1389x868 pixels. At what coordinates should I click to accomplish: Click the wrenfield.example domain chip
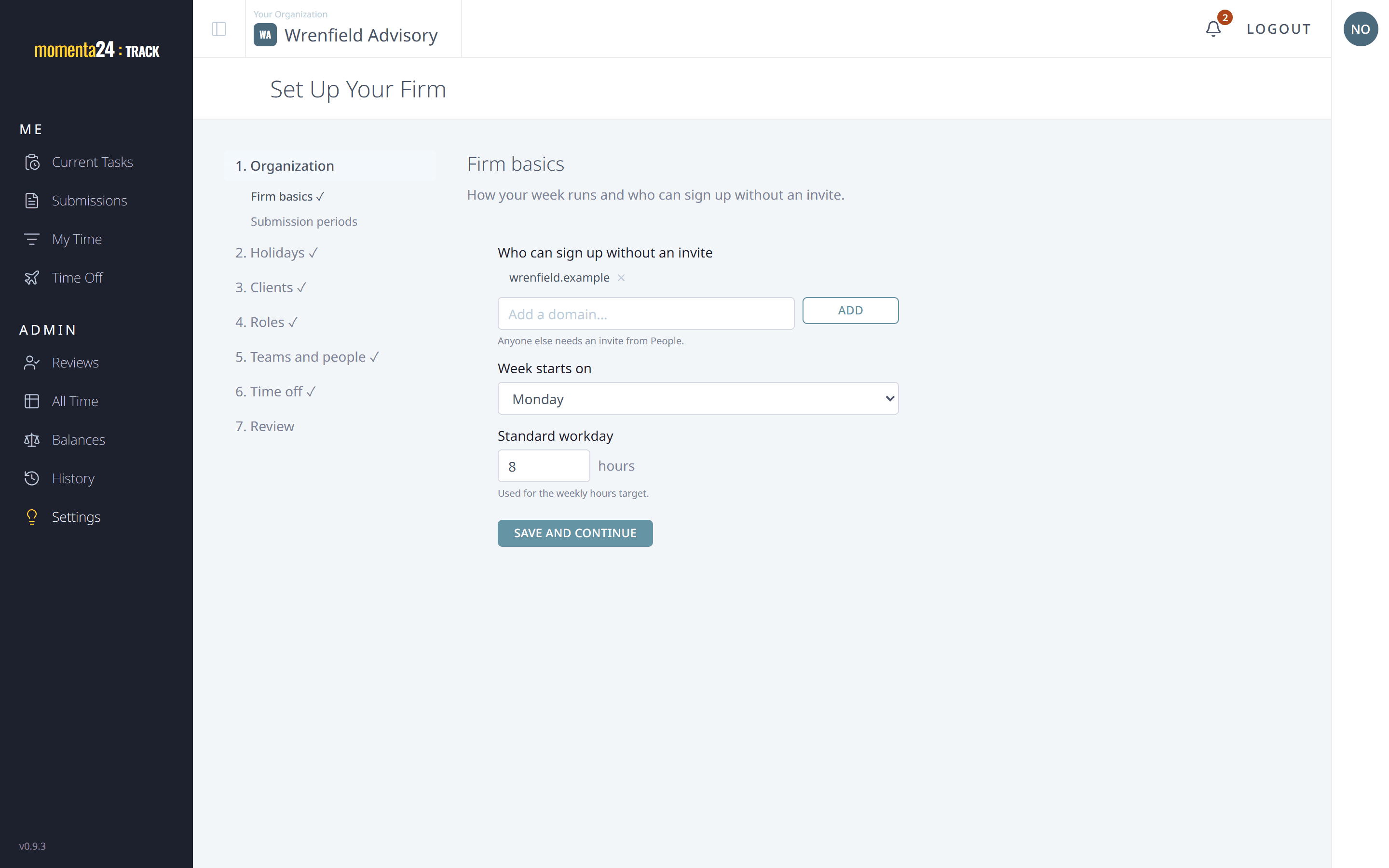(559, 278)
